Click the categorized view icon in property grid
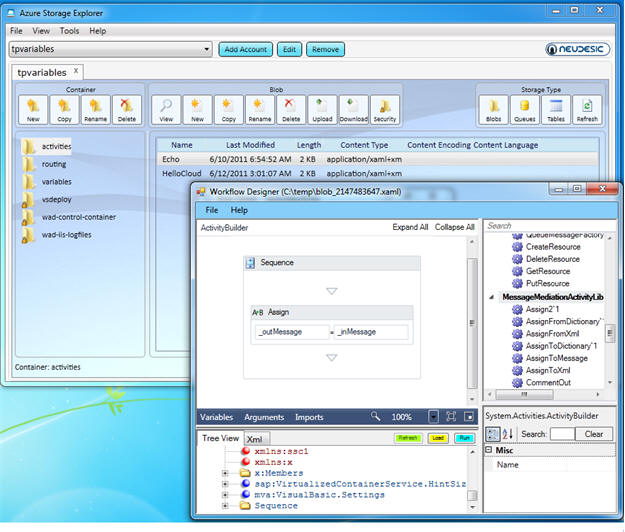Viewport: 625px width, 532px height. tap(492, 434)
